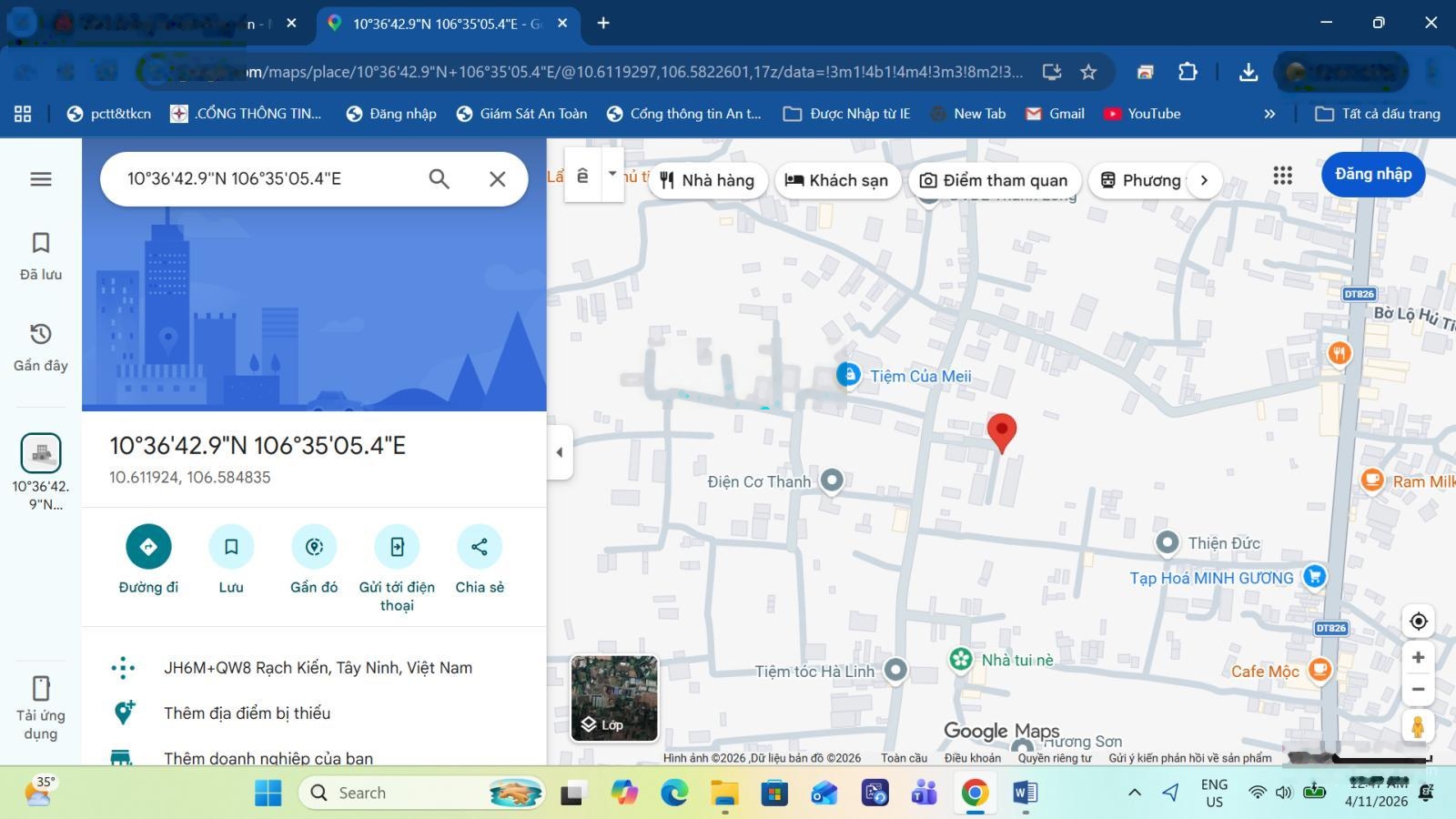Click the search magnifier in Maps box
Screen dimensions: 1456x819
[x=440, y=179]
